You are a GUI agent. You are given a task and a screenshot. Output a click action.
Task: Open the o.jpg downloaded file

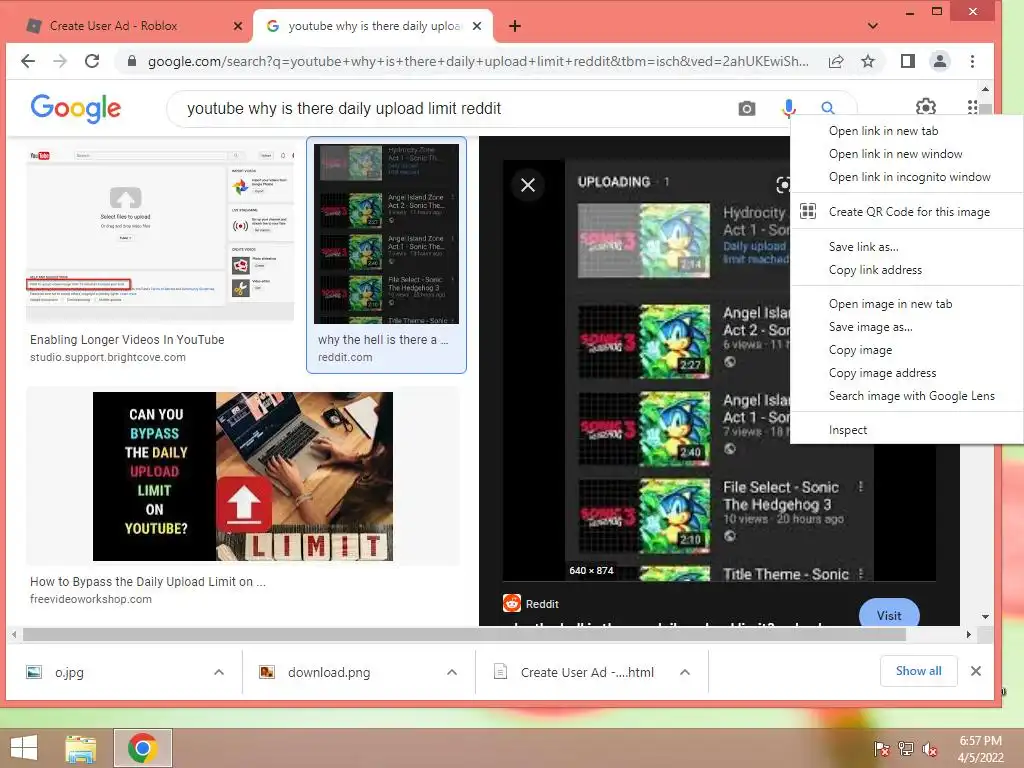[x=69, y=672]
